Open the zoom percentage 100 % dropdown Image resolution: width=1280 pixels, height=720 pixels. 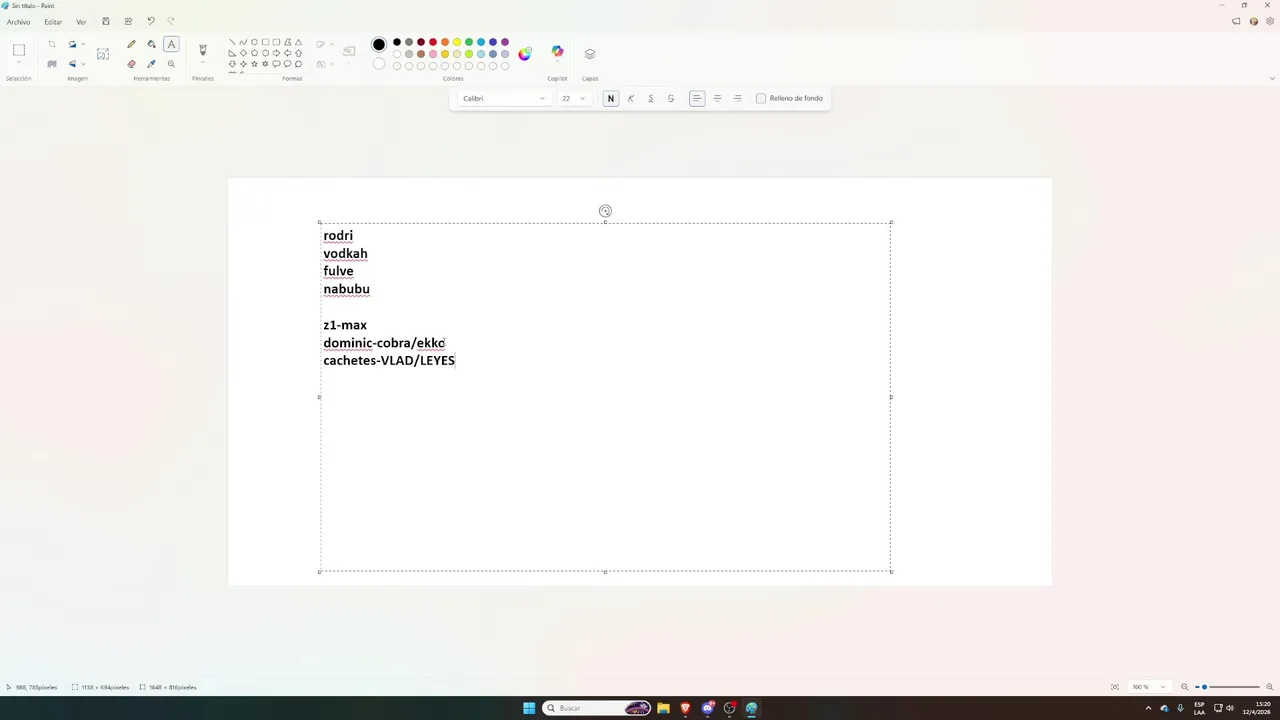pos(1149,687)
